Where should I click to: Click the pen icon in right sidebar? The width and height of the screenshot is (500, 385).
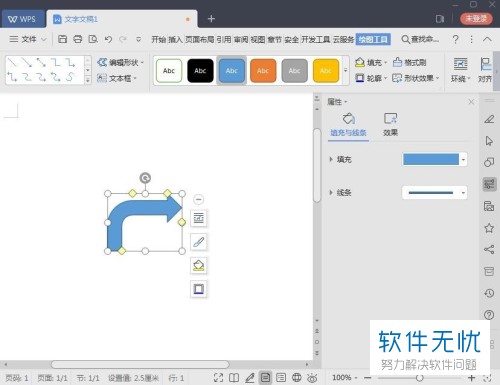point(489,119)
